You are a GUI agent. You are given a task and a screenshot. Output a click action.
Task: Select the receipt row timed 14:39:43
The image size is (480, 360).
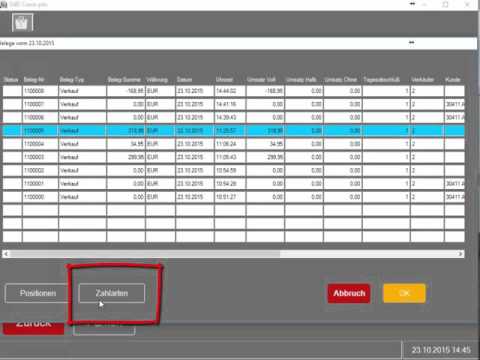coord(233,117)
